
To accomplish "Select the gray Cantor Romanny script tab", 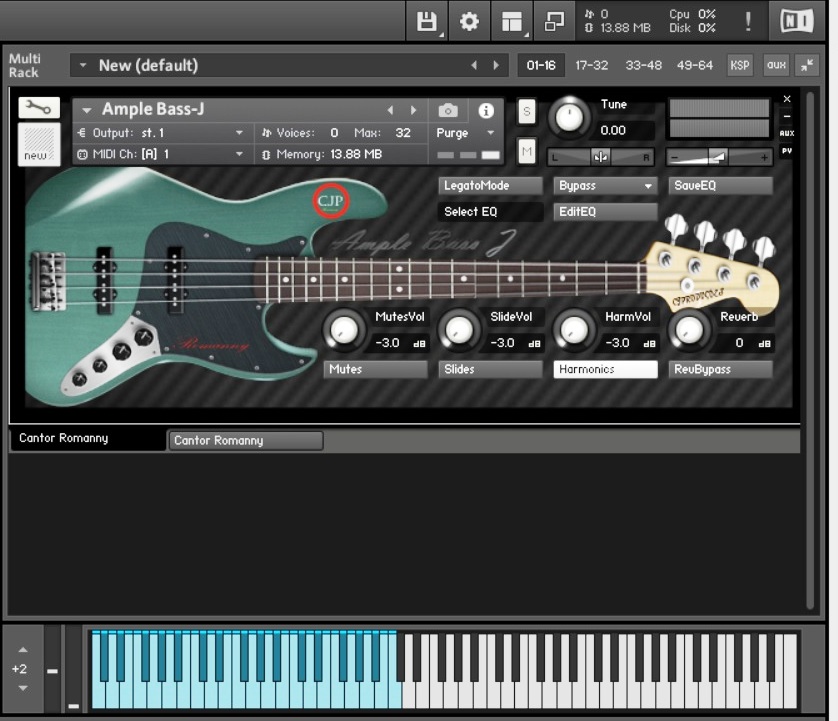I will click(x=246, y=440).
